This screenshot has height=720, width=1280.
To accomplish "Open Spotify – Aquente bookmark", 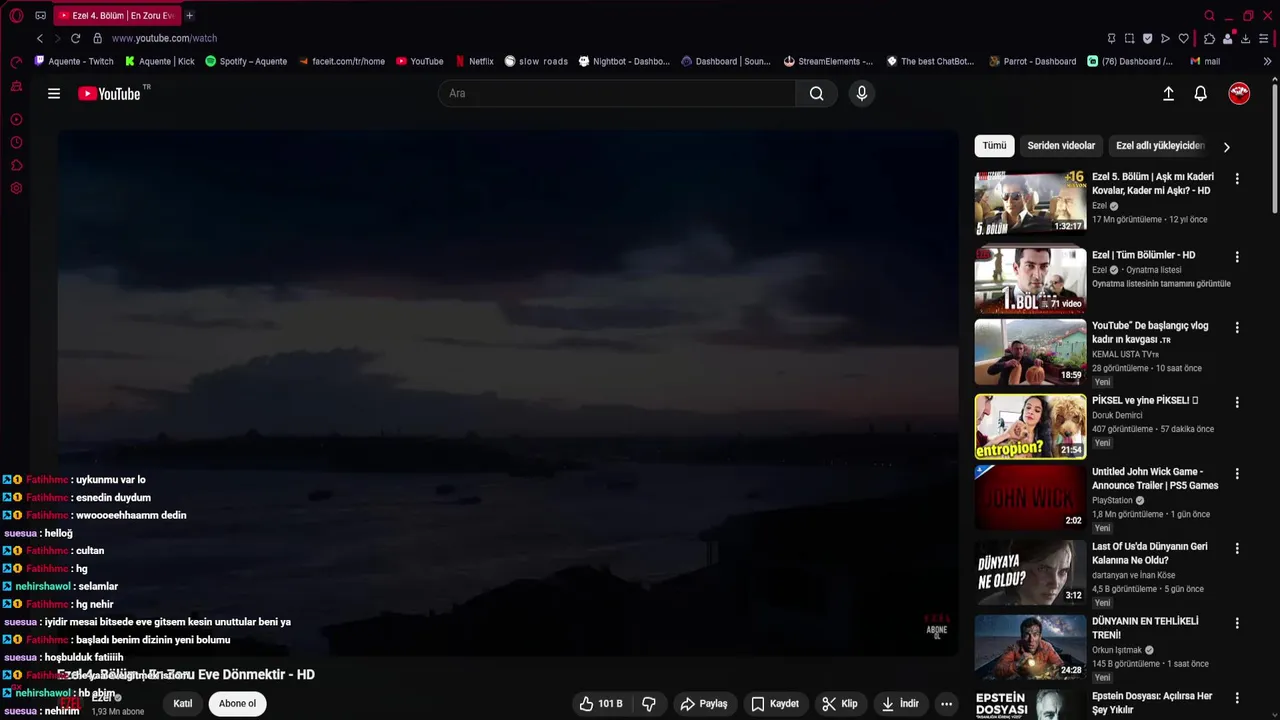I will [x=246, y=61].
